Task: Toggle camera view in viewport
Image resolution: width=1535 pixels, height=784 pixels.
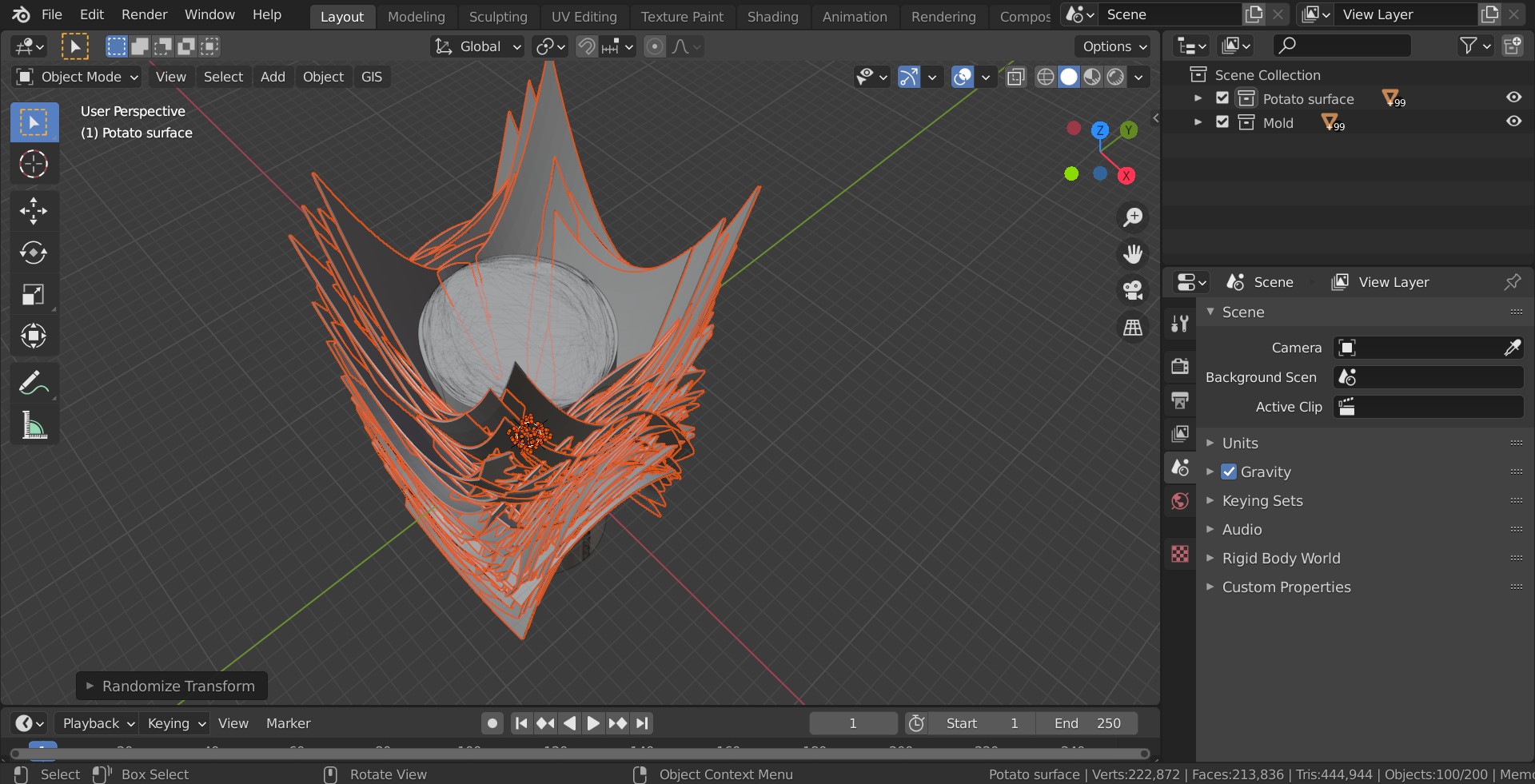Action: [x=1133, y=290]
